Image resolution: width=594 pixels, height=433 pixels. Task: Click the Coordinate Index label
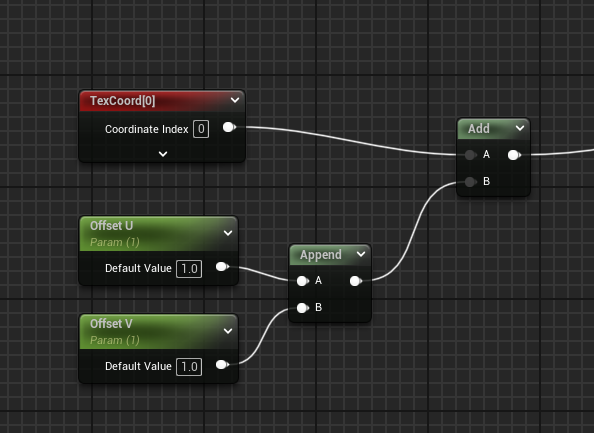[x=147, y=129]
